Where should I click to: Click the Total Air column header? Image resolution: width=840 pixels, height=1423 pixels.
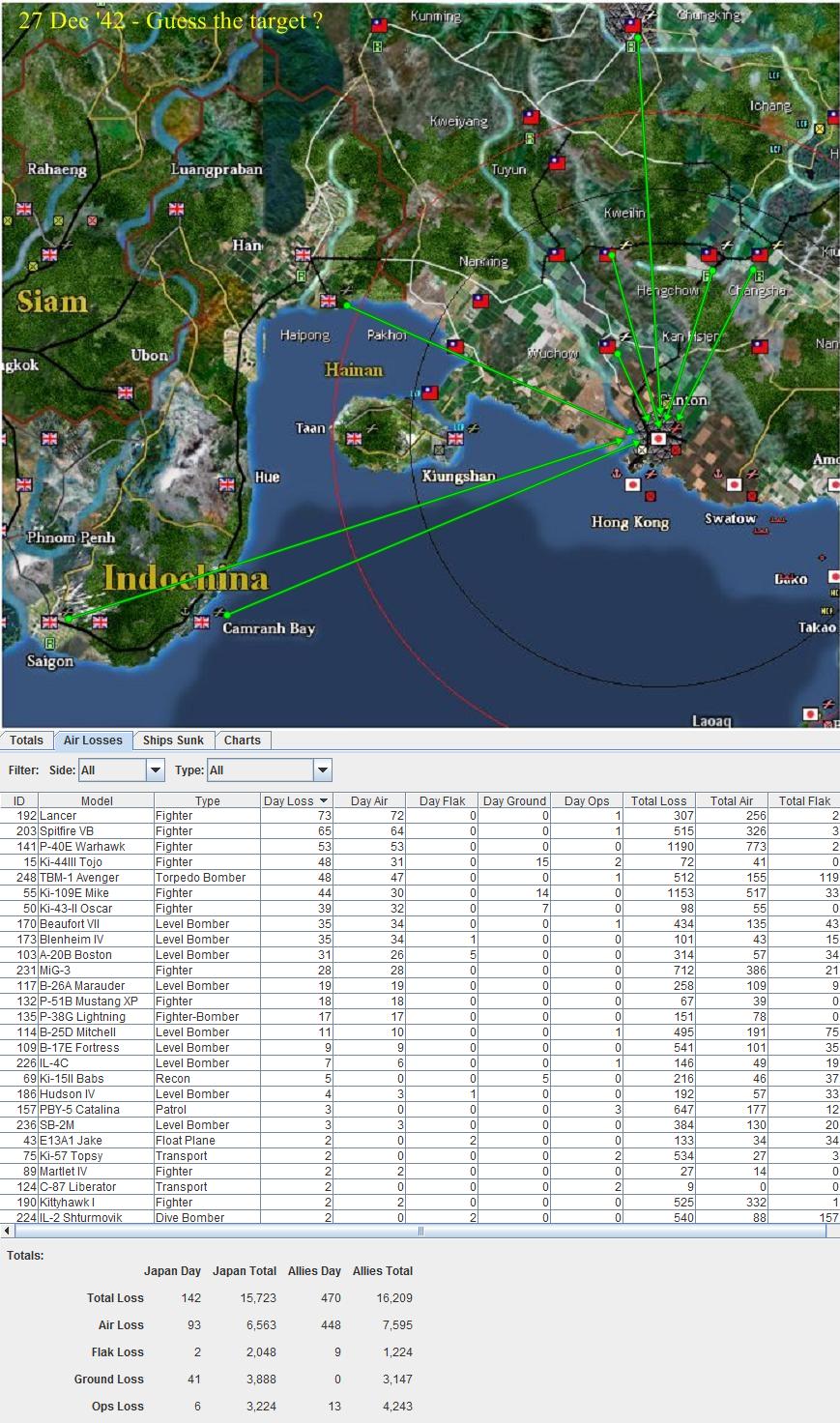point(733,800)
